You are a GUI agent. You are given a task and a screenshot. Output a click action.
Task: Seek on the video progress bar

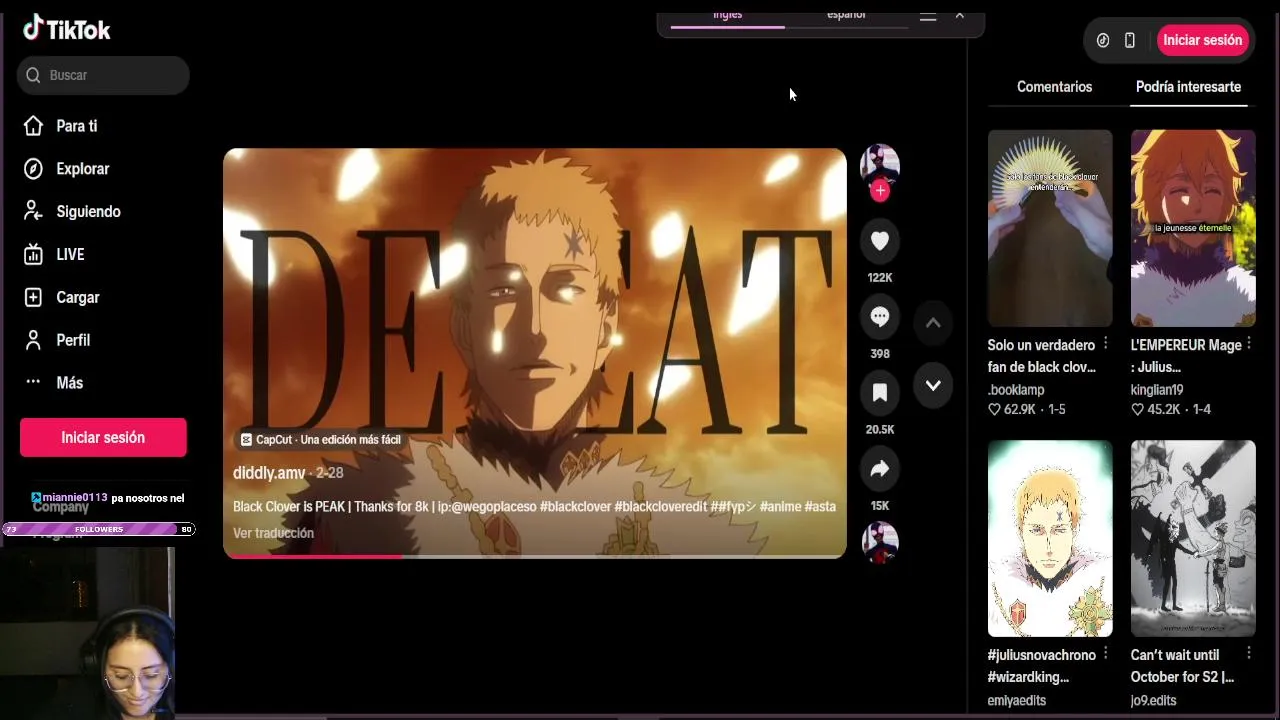pyautogui.click(x=535, y=556)
